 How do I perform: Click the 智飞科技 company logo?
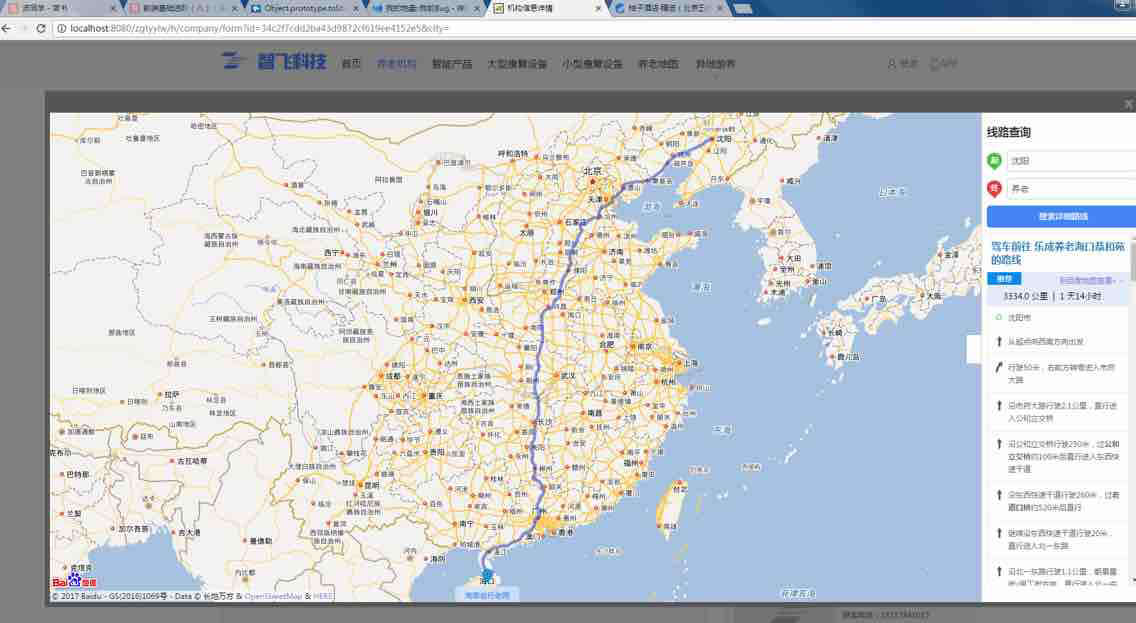pyautogui.click(x=274, y=62)
